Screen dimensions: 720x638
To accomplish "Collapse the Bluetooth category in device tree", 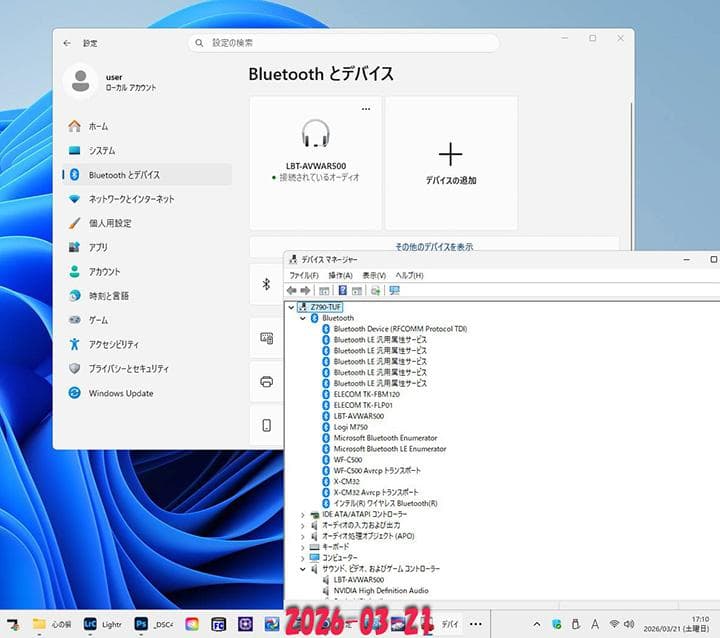I will pyautogui.click(x=303, y=318).
